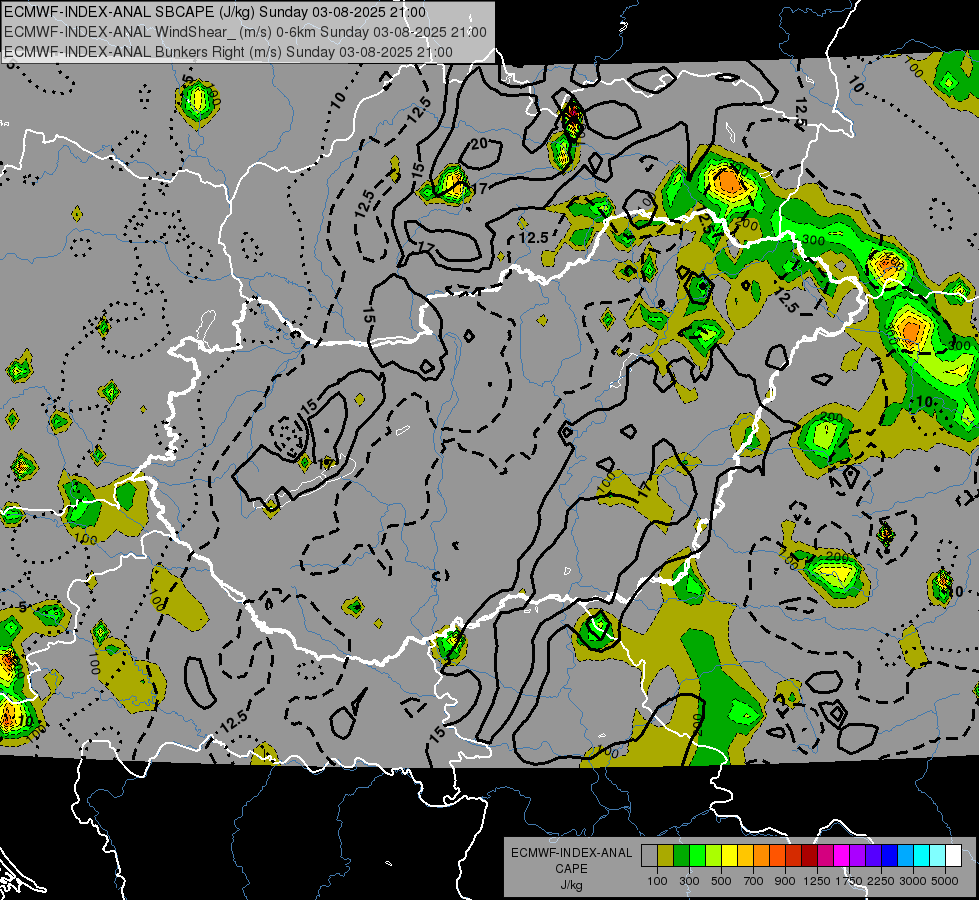Image resolution: width=979 pixels, height=900 pixels.
Task: Click the J/kg unit label in legend
Action: [571, 885]
